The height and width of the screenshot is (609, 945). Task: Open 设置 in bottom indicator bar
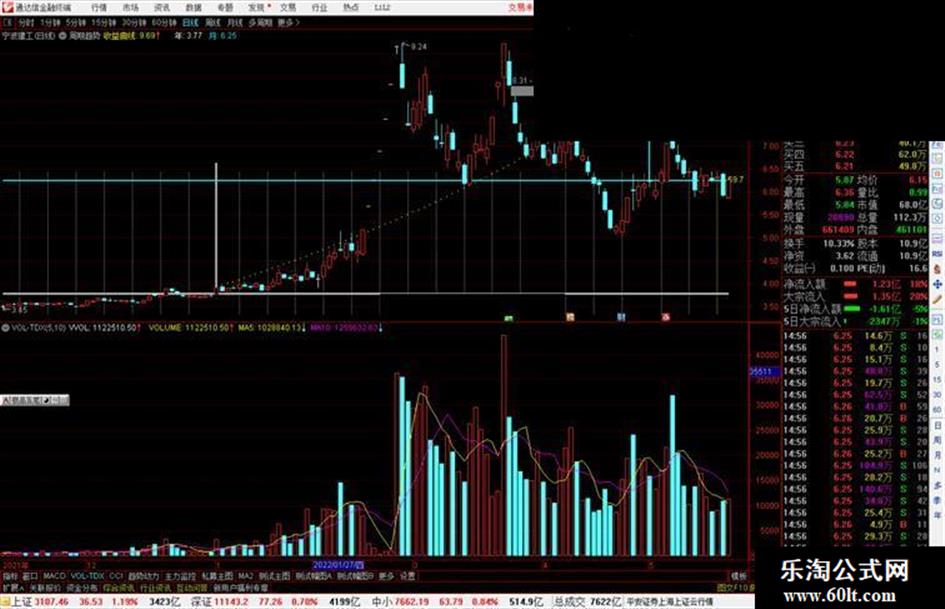[x=408, y=576]
